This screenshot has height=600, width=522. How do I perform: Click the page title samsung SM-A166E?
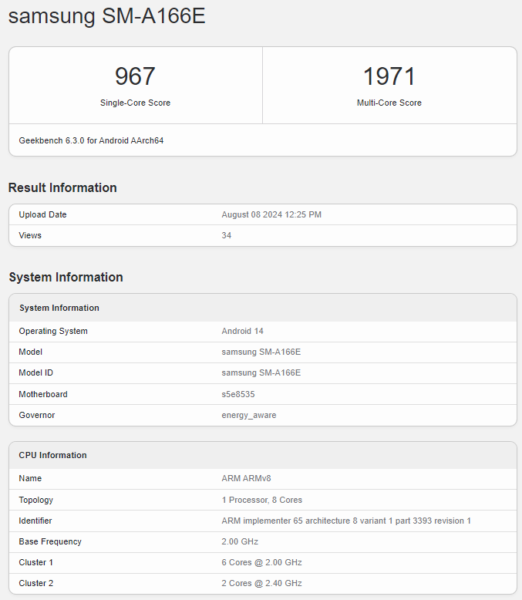pyautogui.click(x=107, y=16)
